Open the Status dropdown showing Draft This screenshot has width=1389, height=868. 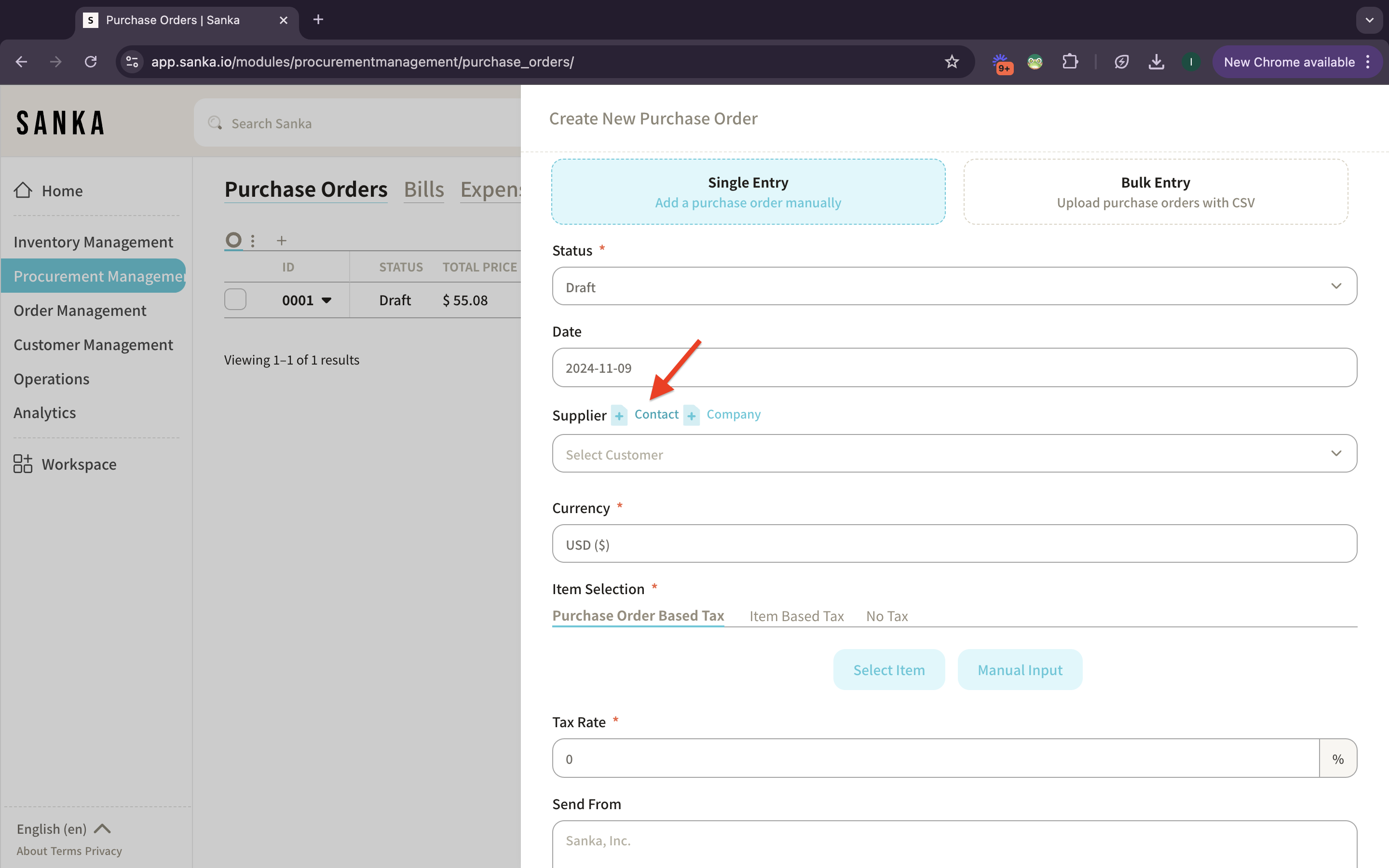pyautogui.click(x=954, y=286)
